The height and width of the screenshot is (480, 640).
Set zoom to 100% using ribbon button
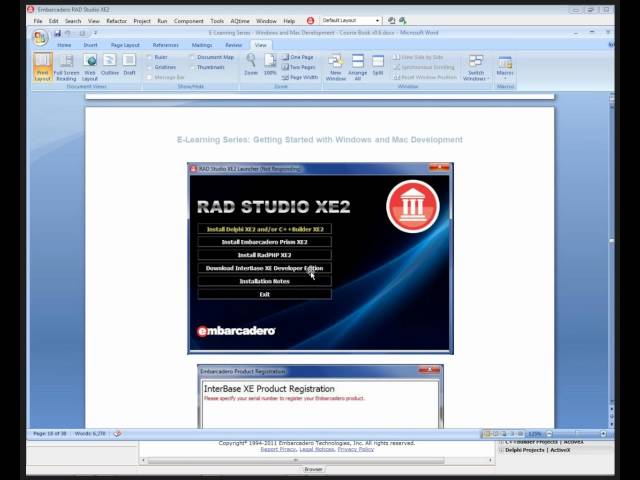(270, 65)
